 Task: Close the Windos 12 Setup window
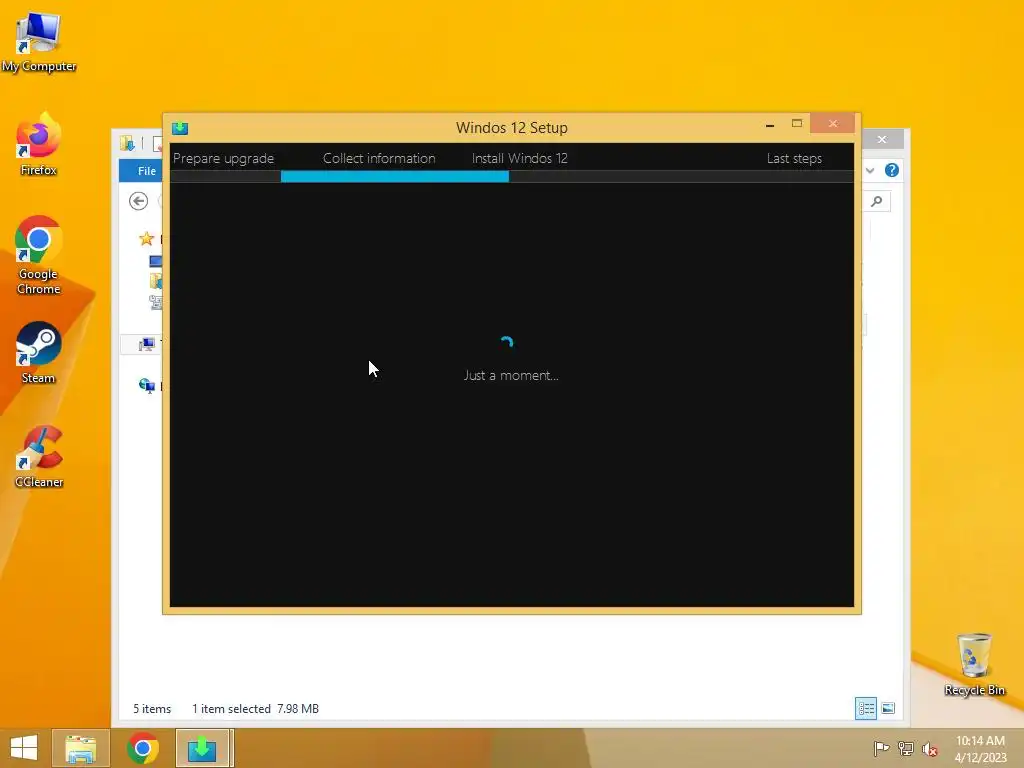pos(833,123)
